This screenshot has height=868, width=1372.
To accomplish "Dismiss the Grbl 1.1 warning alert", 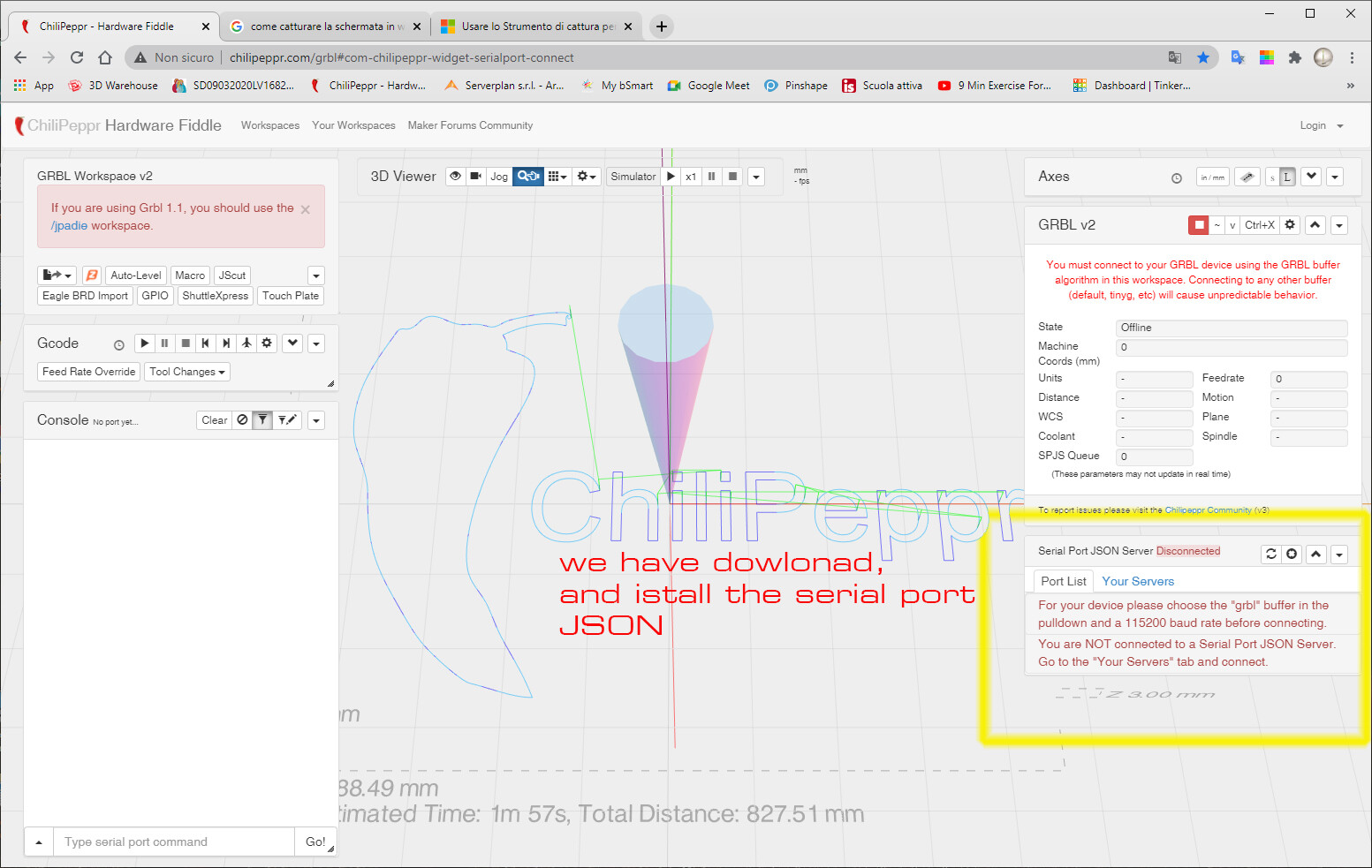I will click(x=306, y=209).
